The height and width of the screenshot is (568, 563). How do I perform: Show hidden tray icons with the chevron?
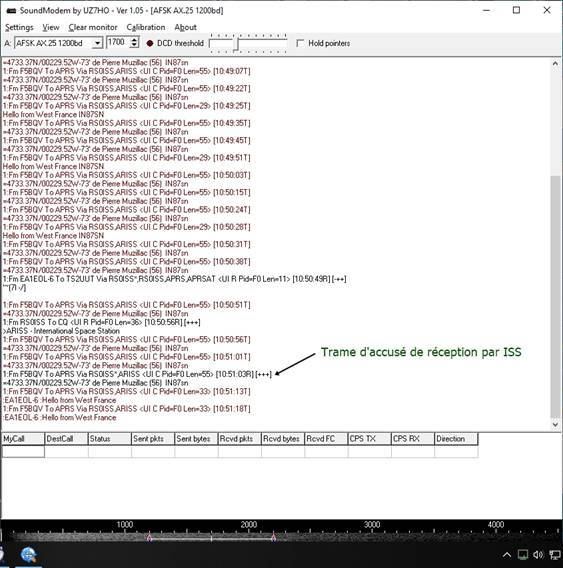click(x=507, y=555)
